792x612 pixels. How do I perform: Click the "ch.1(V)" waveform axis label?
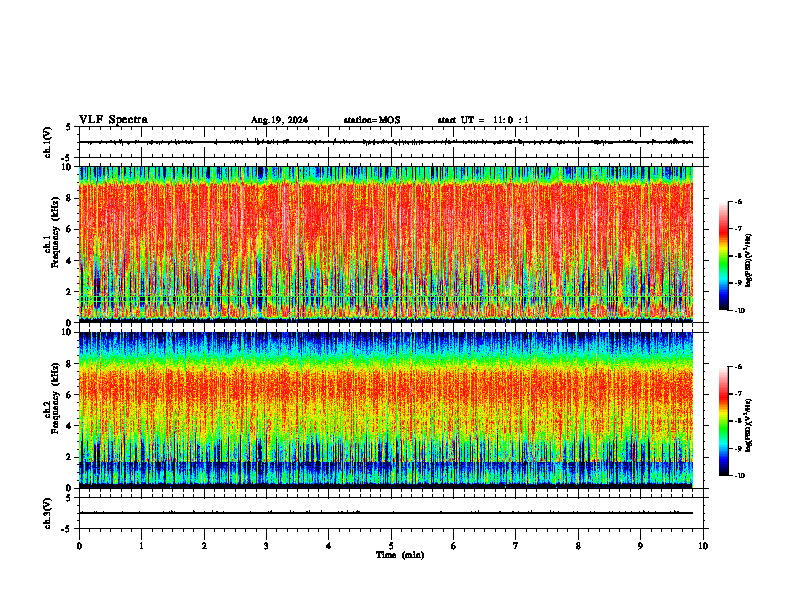48,142
